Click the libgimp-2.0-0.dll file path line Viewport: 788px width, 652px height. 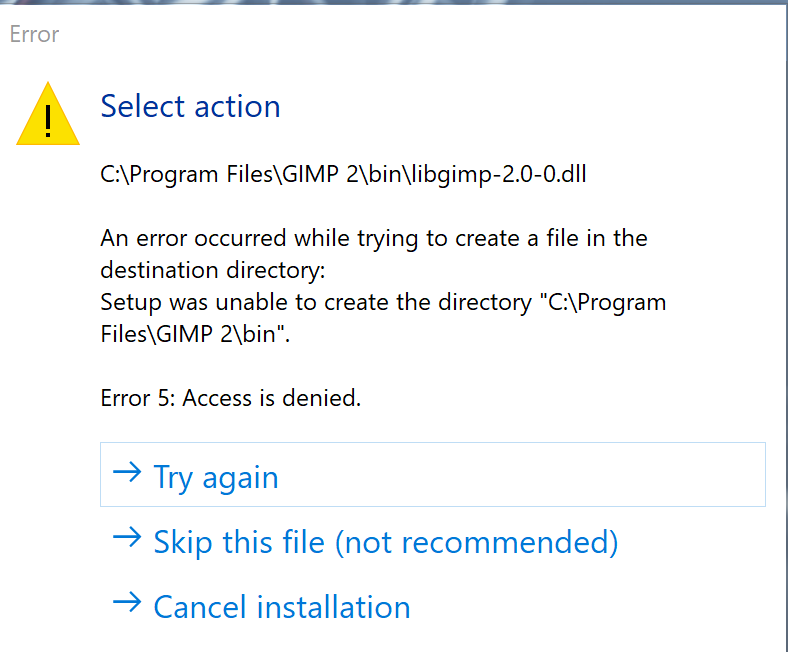click(x=343, y=175)
